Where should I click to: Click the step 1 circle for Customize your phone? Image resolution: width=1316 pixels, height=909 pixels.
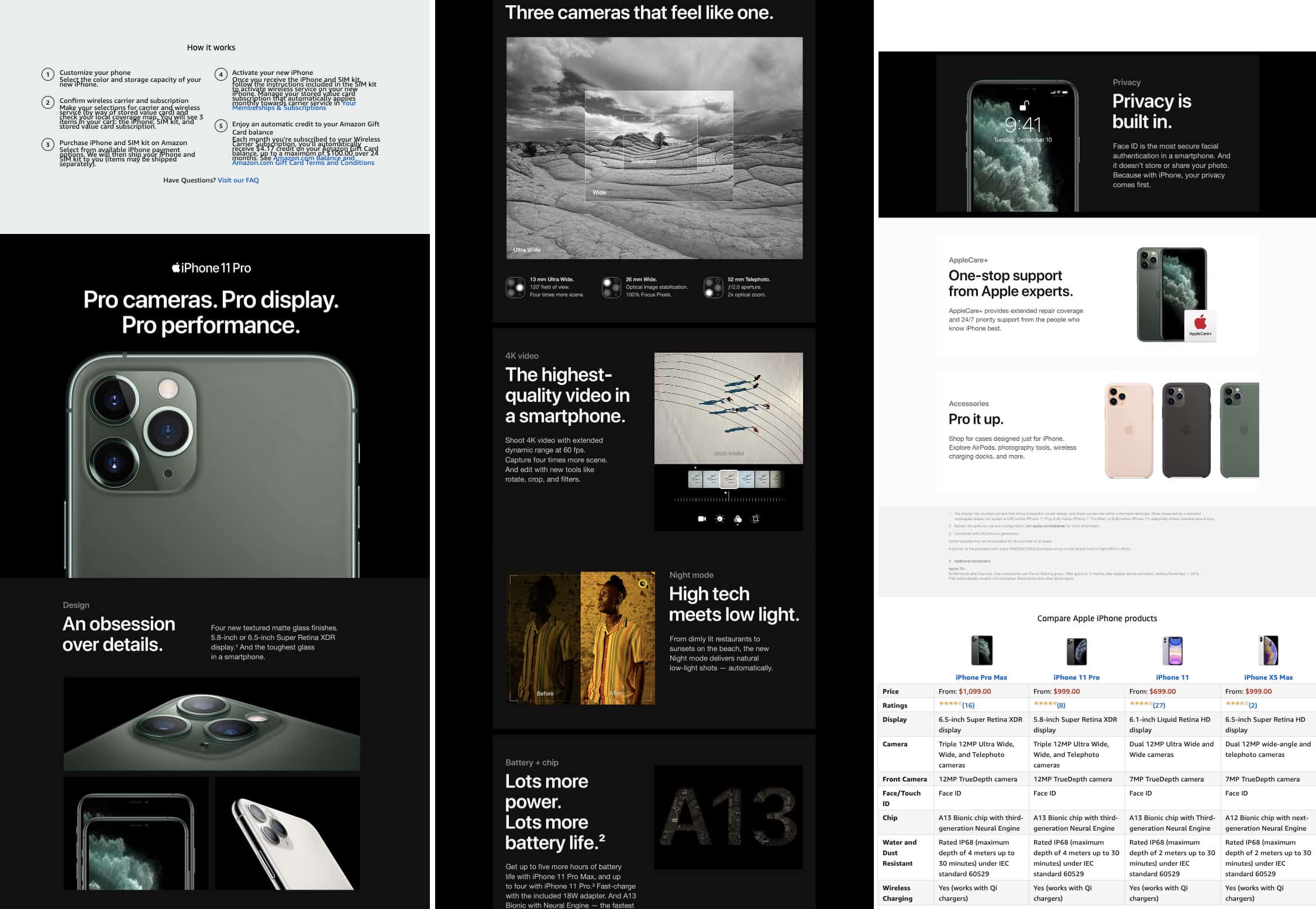[48, 74]
